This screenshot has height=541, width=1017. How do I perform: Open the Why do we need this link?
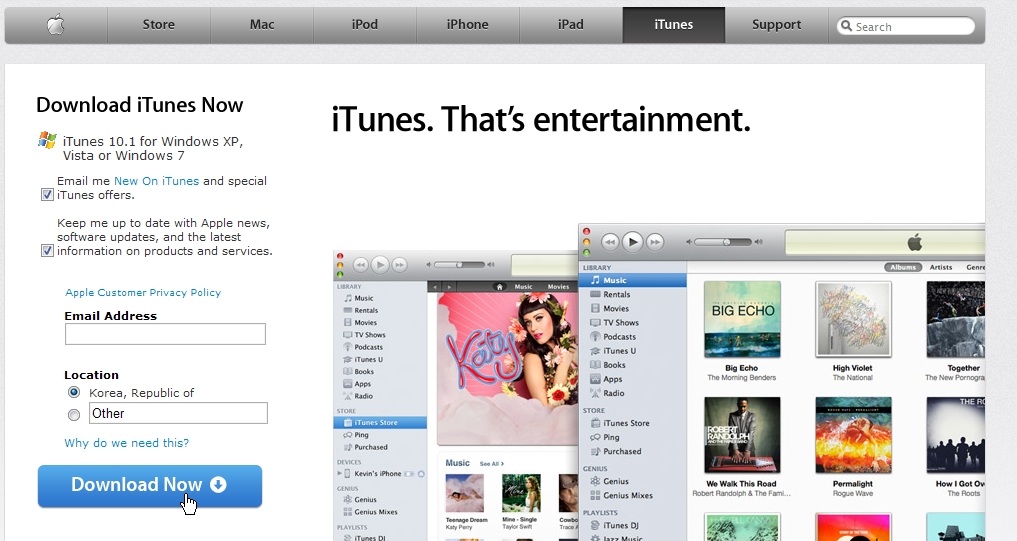(x=126, y=443)
